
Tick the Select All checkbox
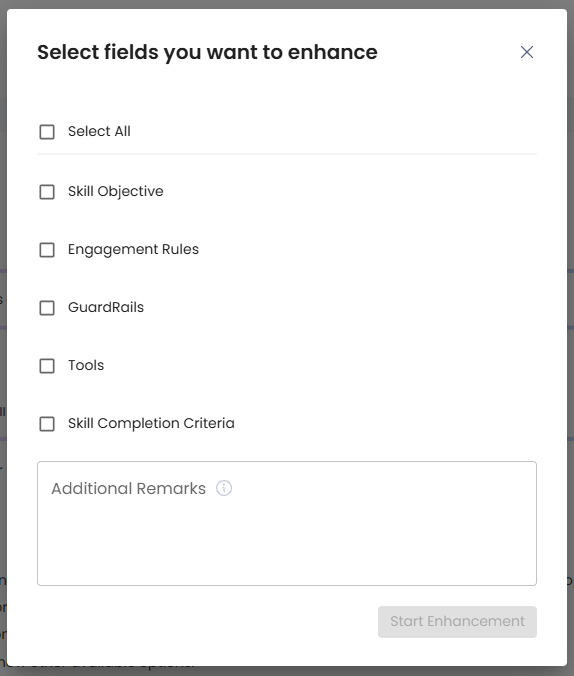point(47,132)
